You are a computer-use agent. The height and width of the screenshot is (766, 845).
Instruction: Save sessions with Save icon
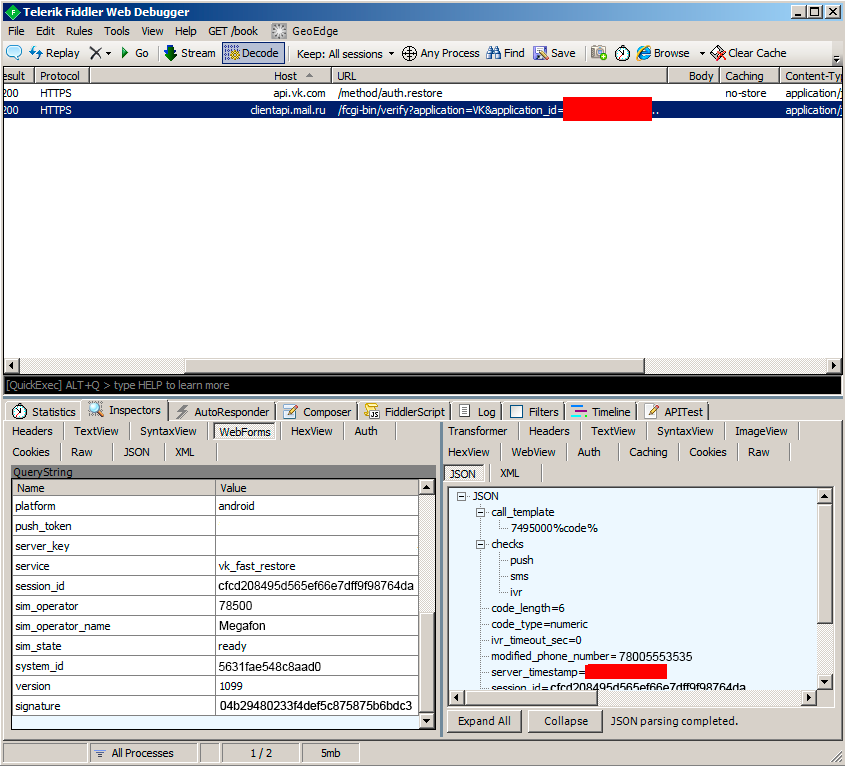(554, 53)
